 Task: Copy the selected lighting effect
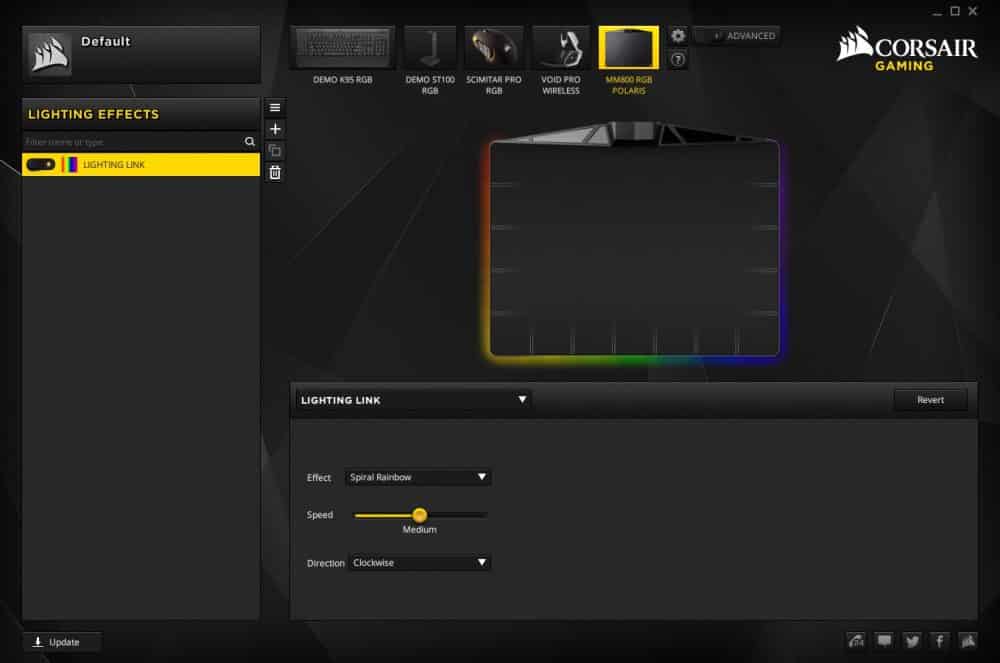(275, 151)
